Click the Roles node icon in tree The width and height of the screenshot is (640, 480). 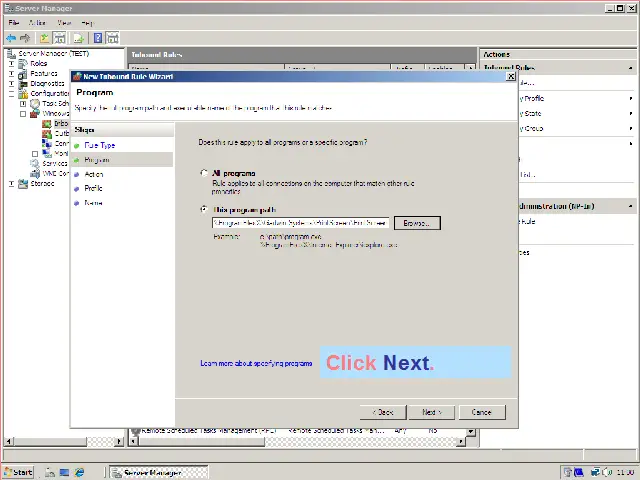tap(23, 63)
